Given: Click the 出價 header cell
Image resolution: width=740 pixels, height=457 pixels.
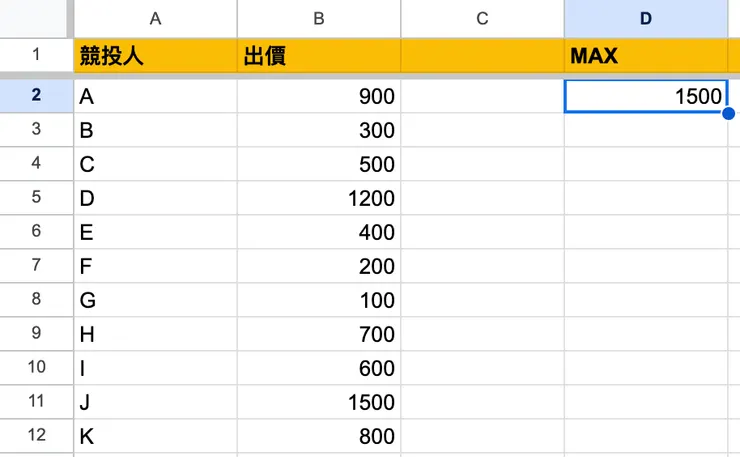Looking at the screenshot, I should 318,56.
